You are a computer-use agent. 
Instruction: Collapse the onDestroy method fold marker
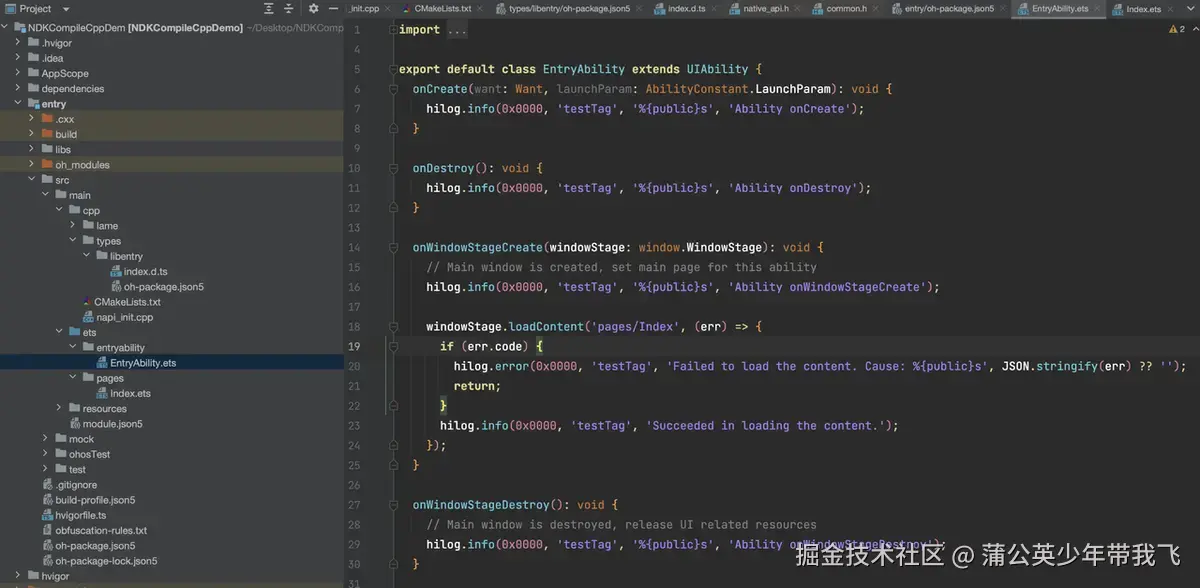[x=392, y=168]
